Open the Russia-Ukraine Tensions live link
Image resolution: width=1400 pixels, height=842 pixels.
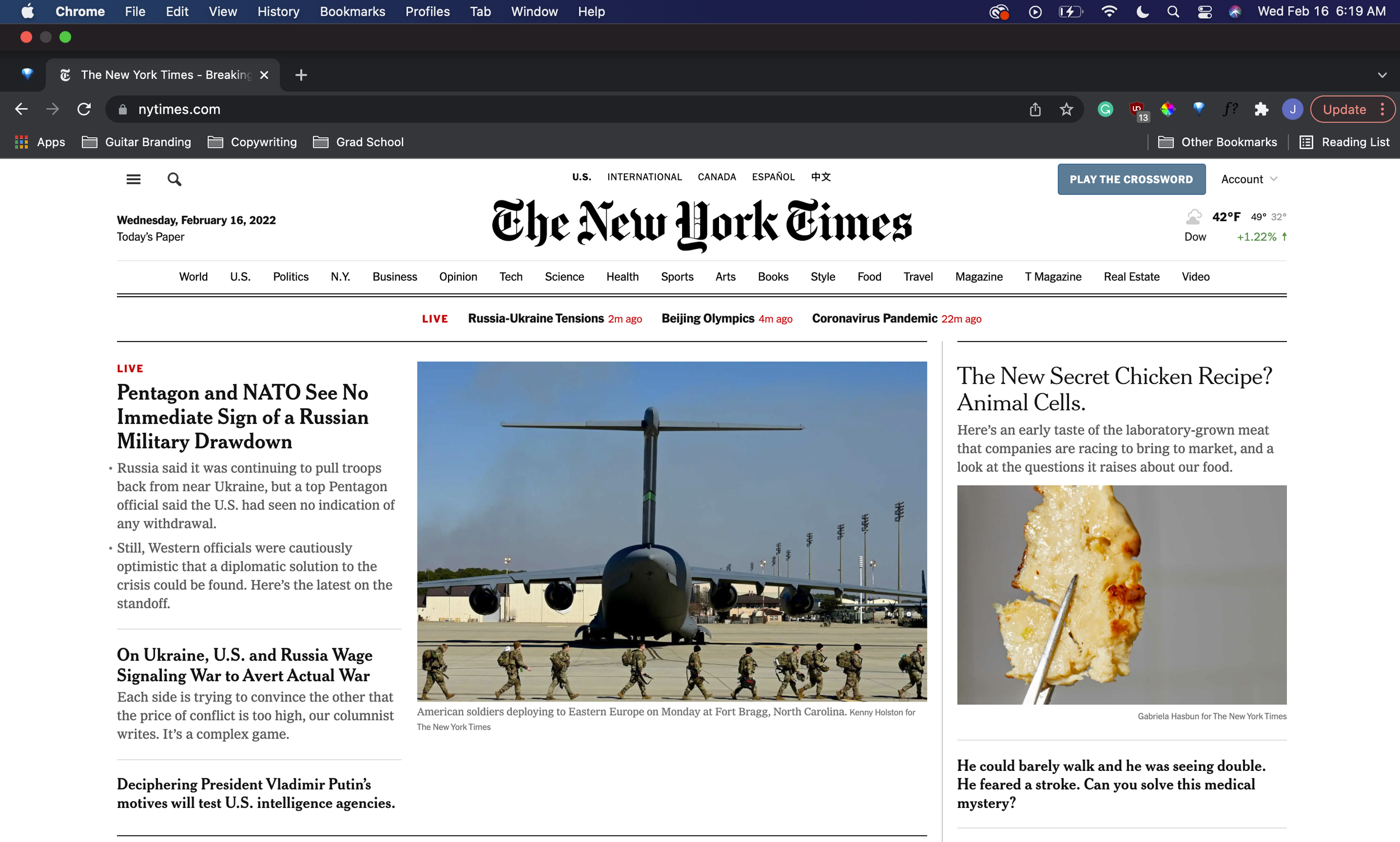point(535,319)
